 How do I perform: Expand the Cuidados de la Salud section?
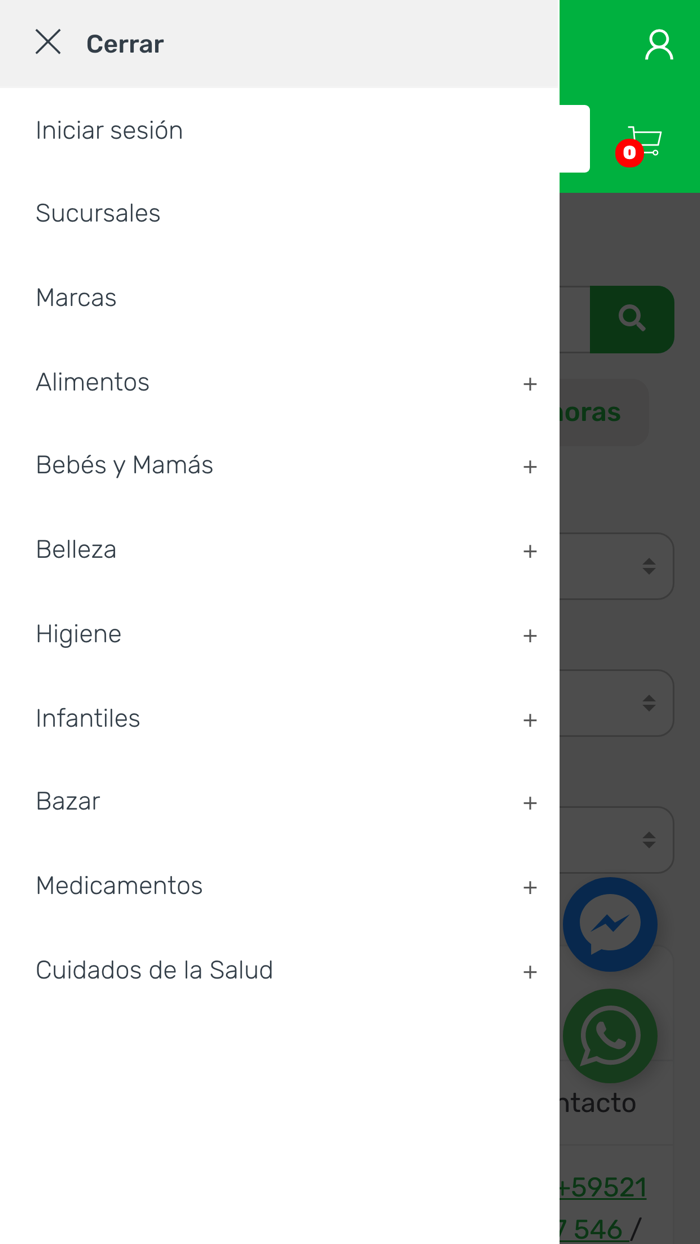[x=529, y=971]
